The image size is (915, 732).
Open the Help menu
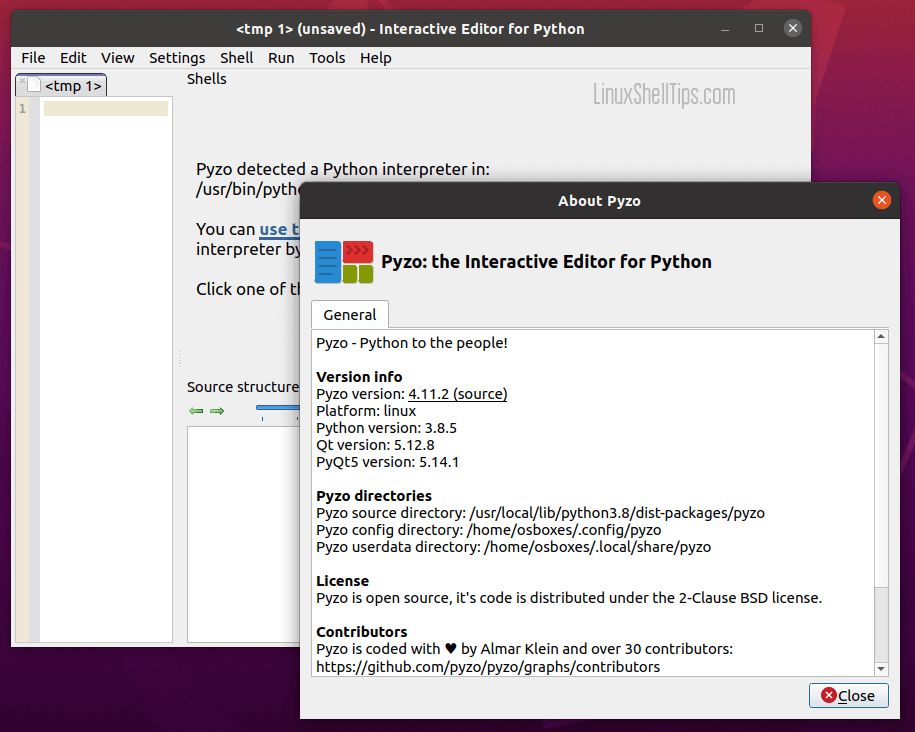[375, 58]
